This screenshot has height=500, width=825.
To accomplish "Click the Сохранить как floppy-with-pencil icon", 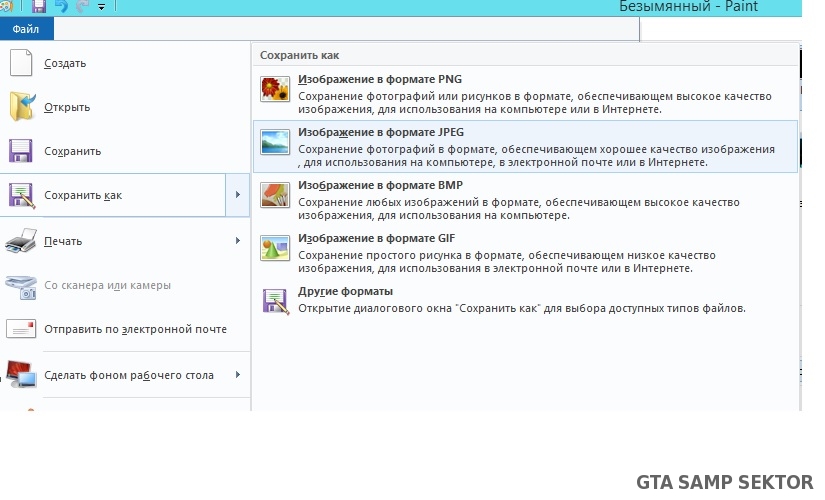I will [x=22, y=195].
